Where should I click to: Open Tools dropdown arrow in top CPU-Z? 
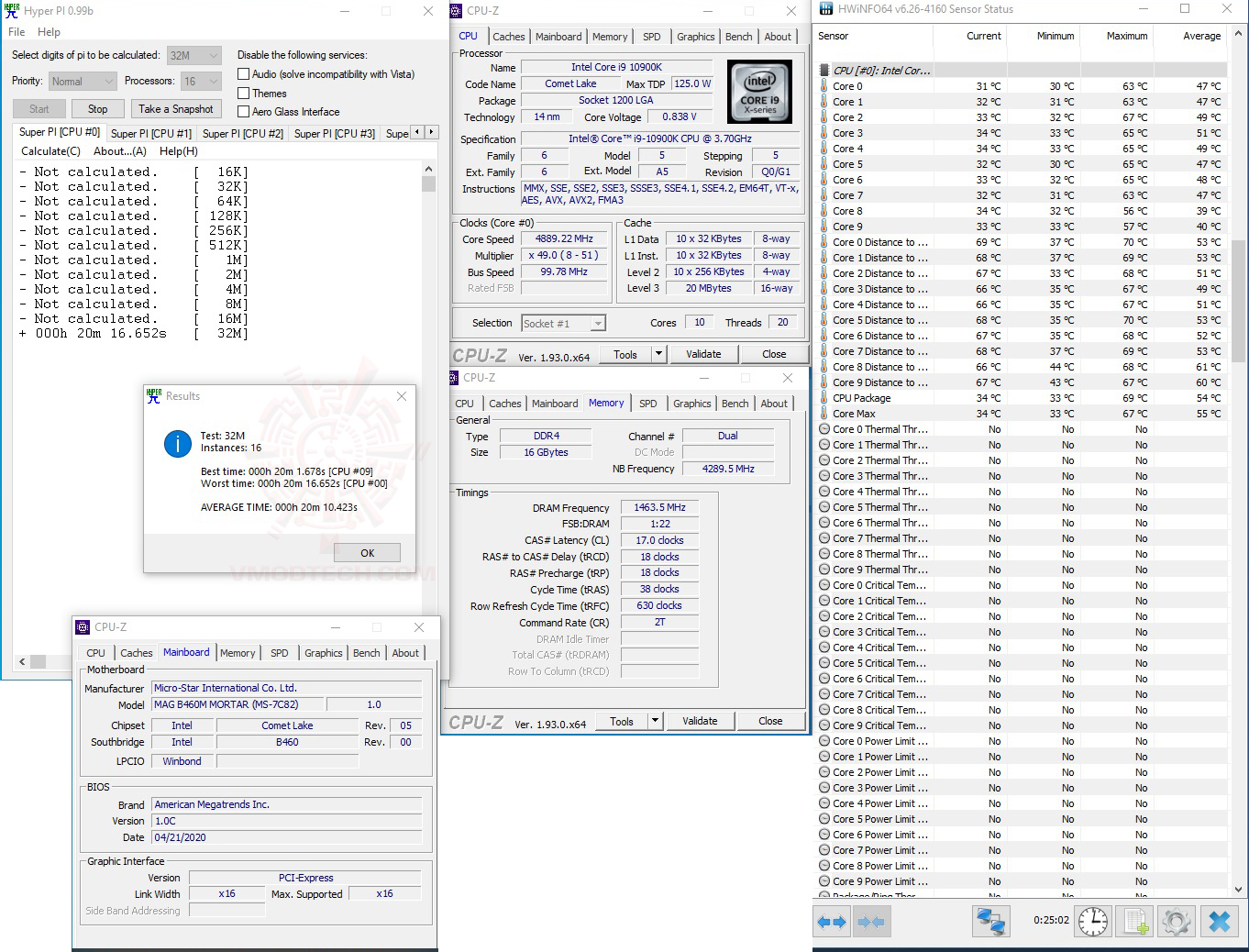coord(658,354)
